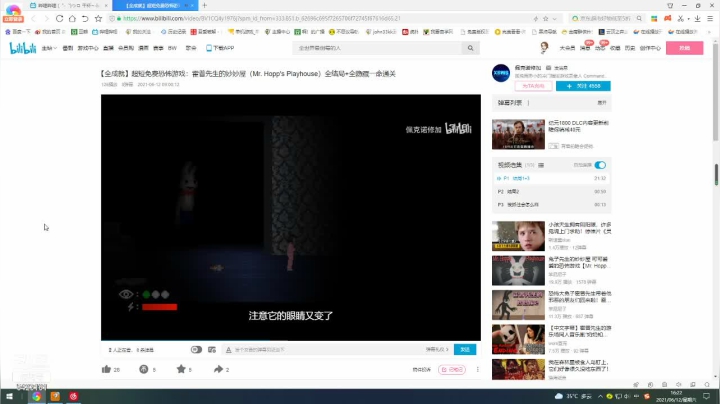
Task: Open Windows Start menu
Action: 9,396
